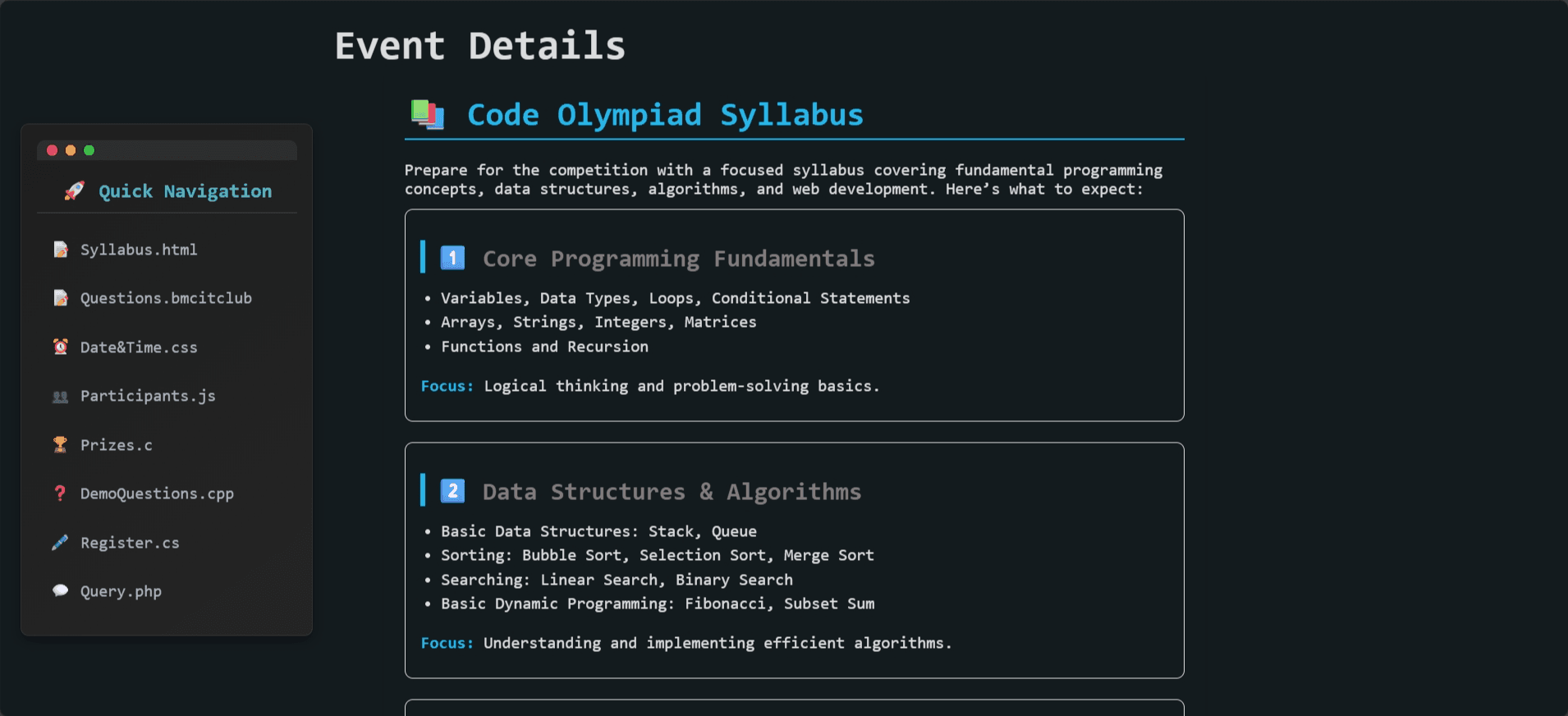Click the pen icon beside Register.cs
Screen dimensions: 1568x716
coord(60,542)
